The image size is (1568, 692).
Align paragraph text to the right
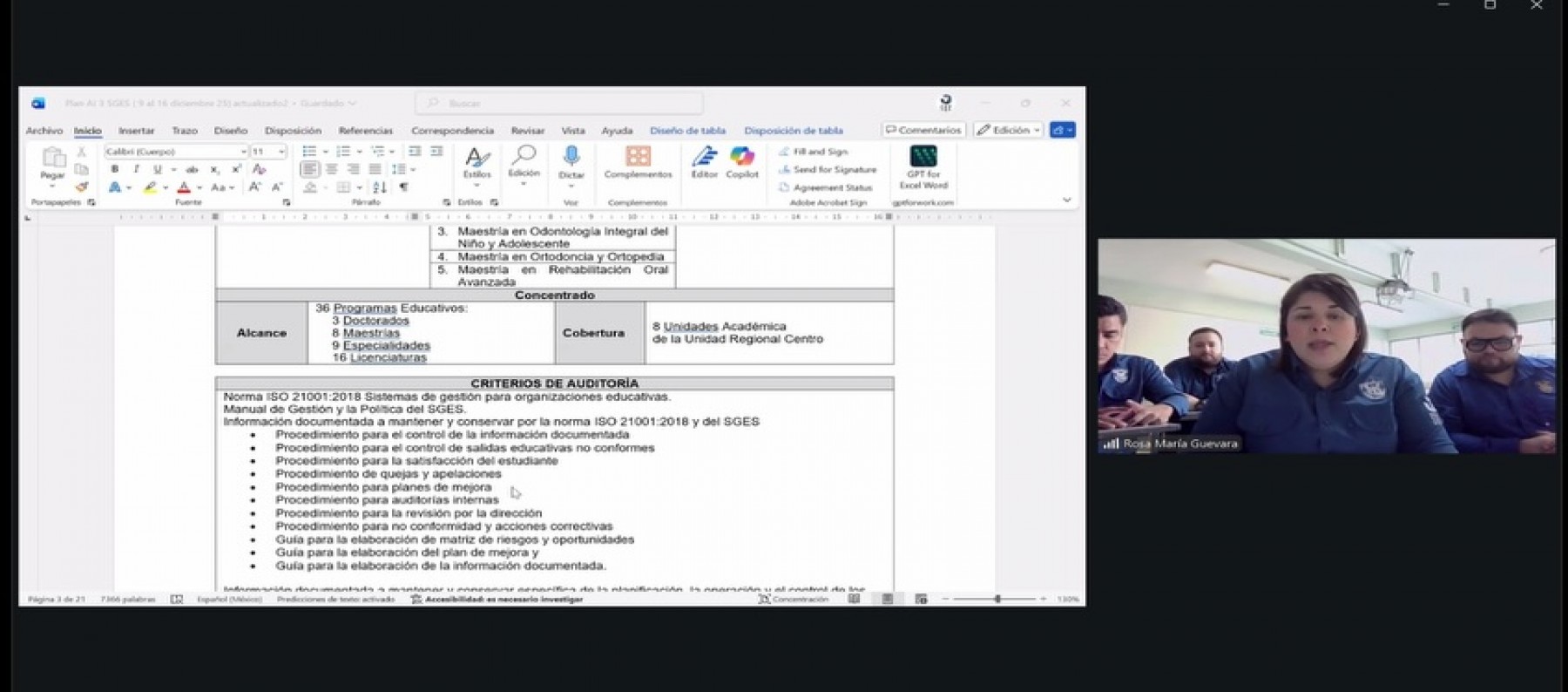[x=353, y=169]
